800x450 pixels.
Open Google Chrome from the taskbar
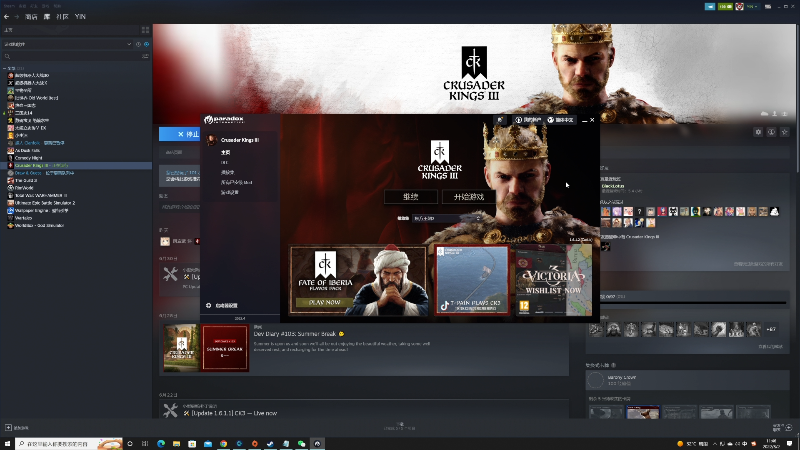point(223,444)
